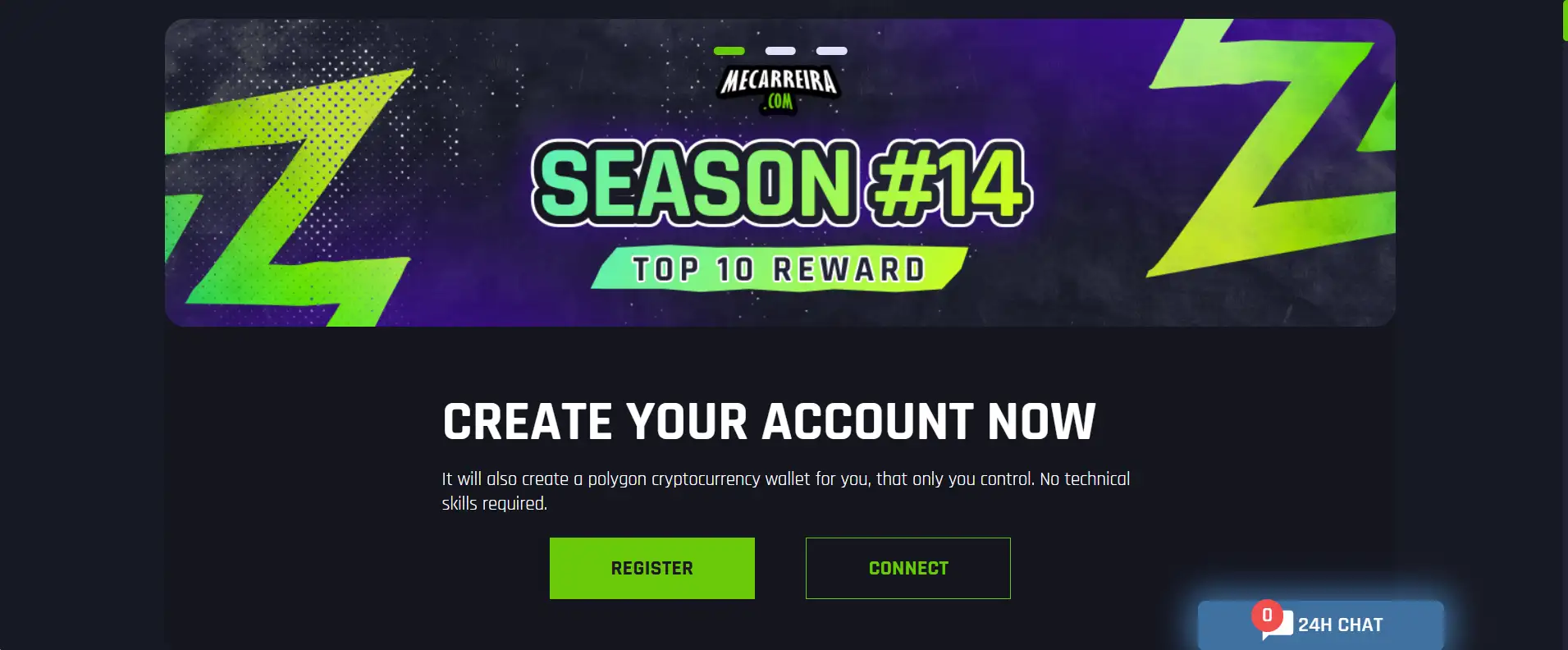The height and width of the screenshot is (650, 1568).
Task: Click the empty purple banner area beside the logo
Action: (985, 82)
